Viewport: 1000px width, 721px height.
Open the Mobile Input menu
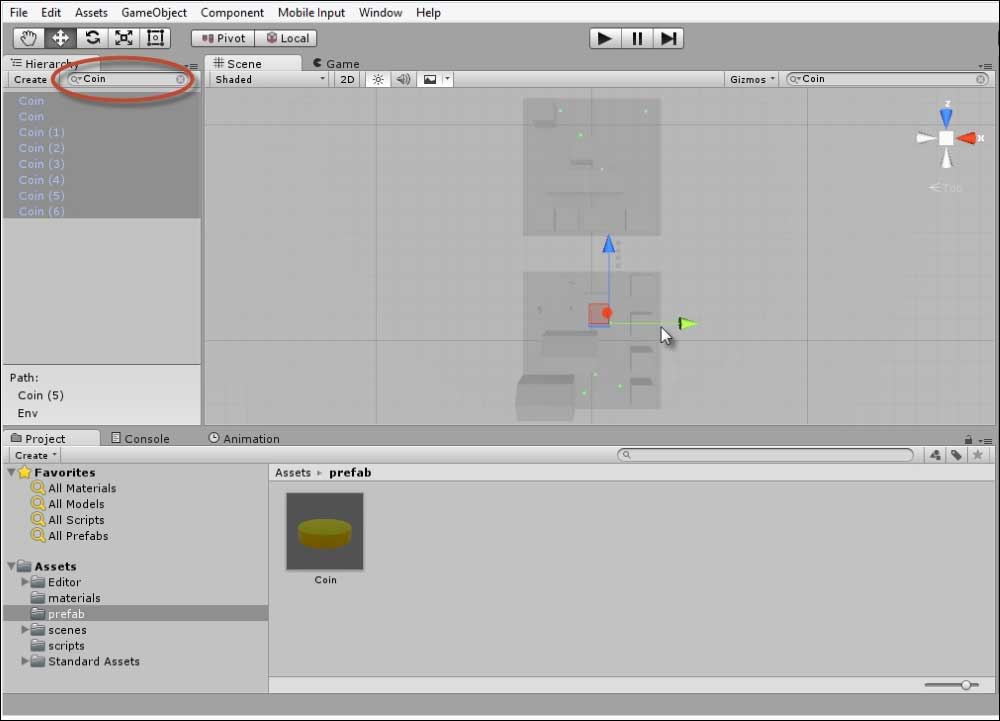click(311, 12)
